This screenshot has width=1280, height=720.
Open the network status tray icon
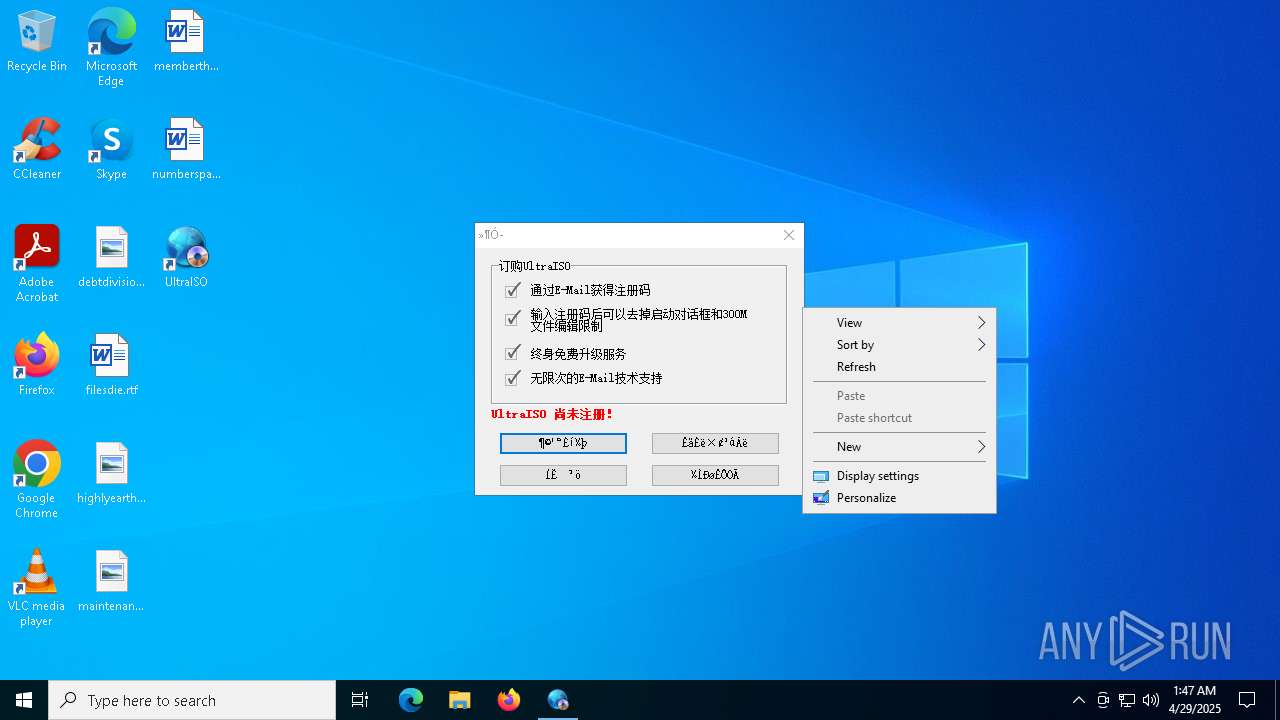pyautogui.click(x=1127, y=700)
